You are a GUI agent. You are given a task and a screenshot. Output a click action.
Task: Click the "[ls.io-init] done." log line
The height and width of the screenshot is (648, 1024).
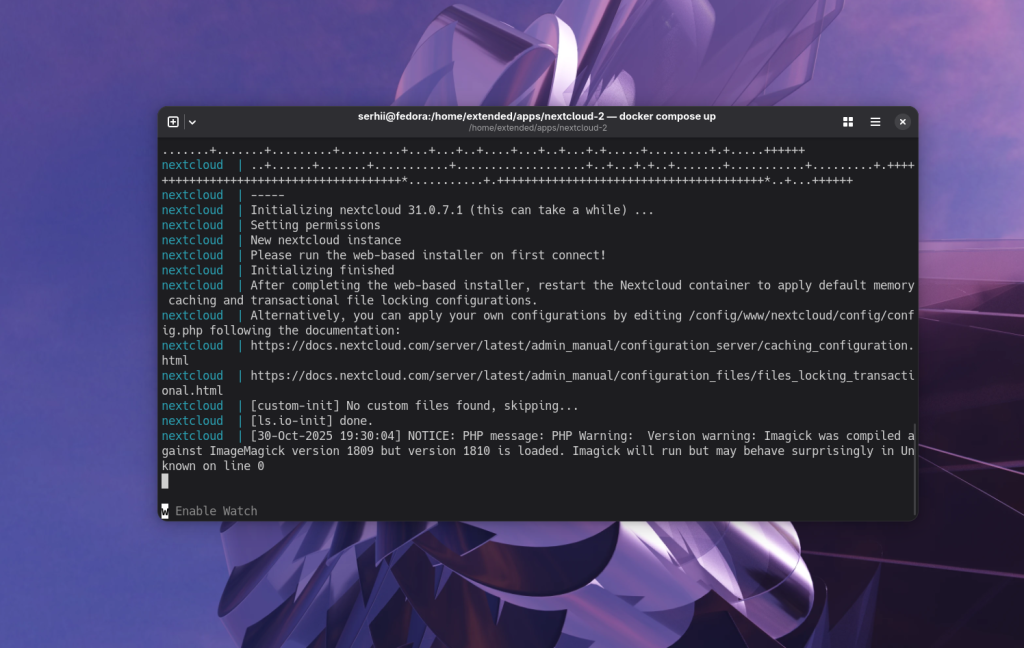coord(310,421)
